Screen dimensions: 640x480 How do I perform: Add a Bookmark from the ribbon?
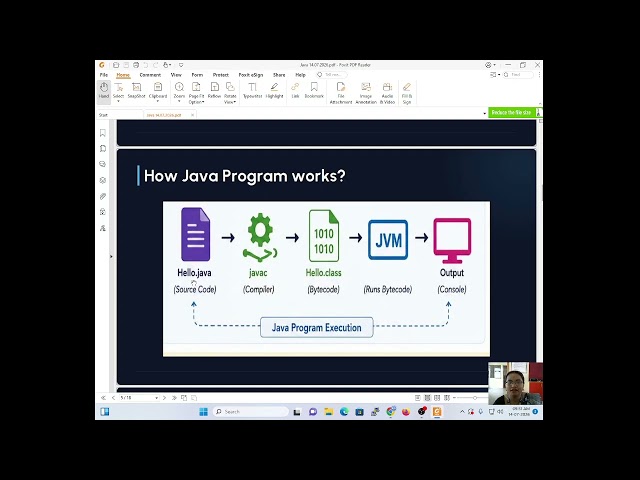(314, 91)
